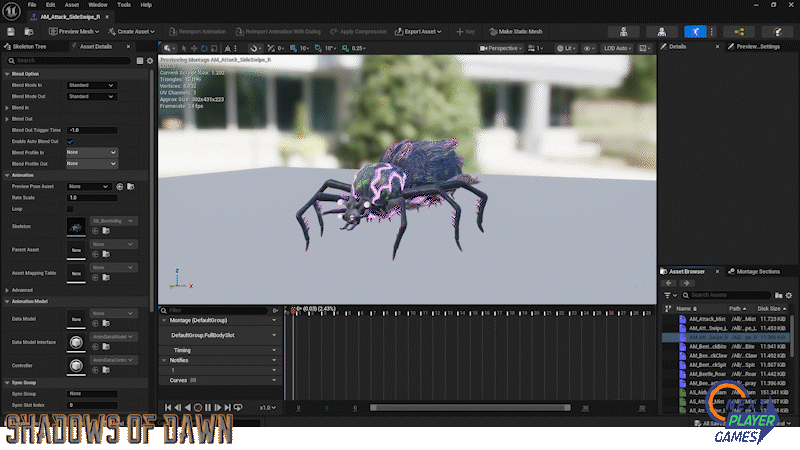Use selected asset for Preview Pose Asset
Image resolution: width=800 pixels, height=450 pixels.
click(x=120, y=187)
